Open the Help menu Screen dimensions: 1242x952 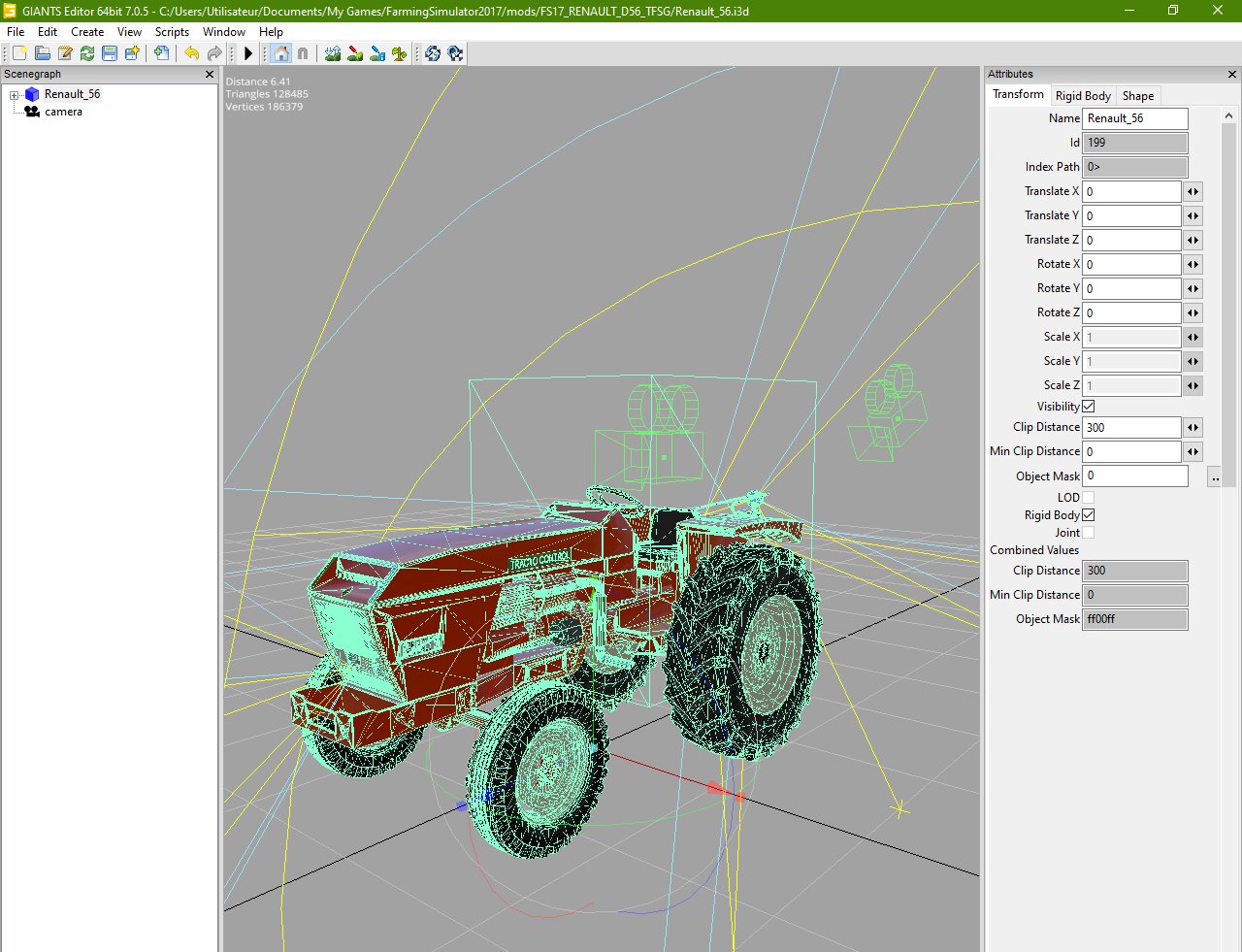[x=271, y=32]
